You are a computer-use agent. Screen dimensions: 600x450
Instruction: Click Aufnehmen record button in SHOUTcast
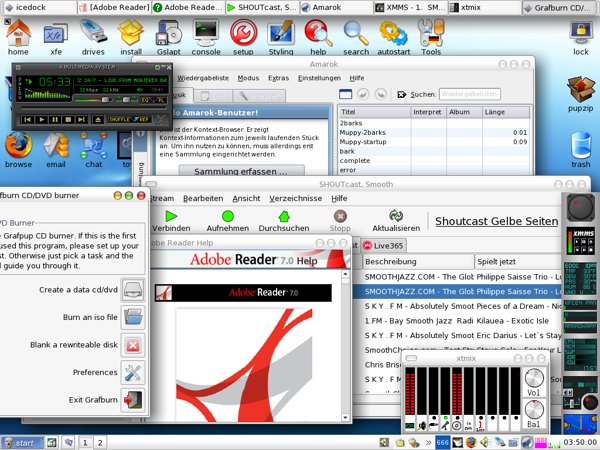coord(228,221)
